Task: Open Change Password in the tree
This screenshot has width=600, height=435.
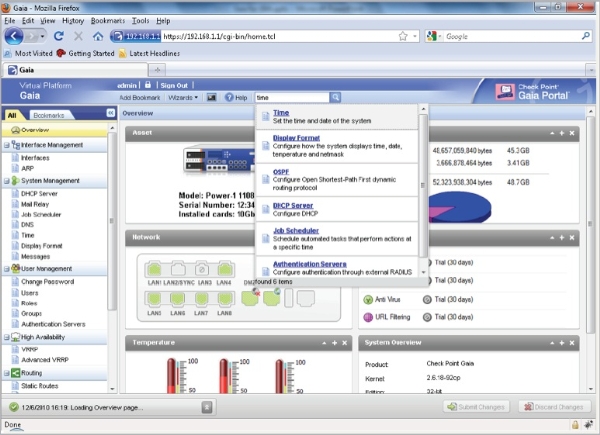Action: 47,282
